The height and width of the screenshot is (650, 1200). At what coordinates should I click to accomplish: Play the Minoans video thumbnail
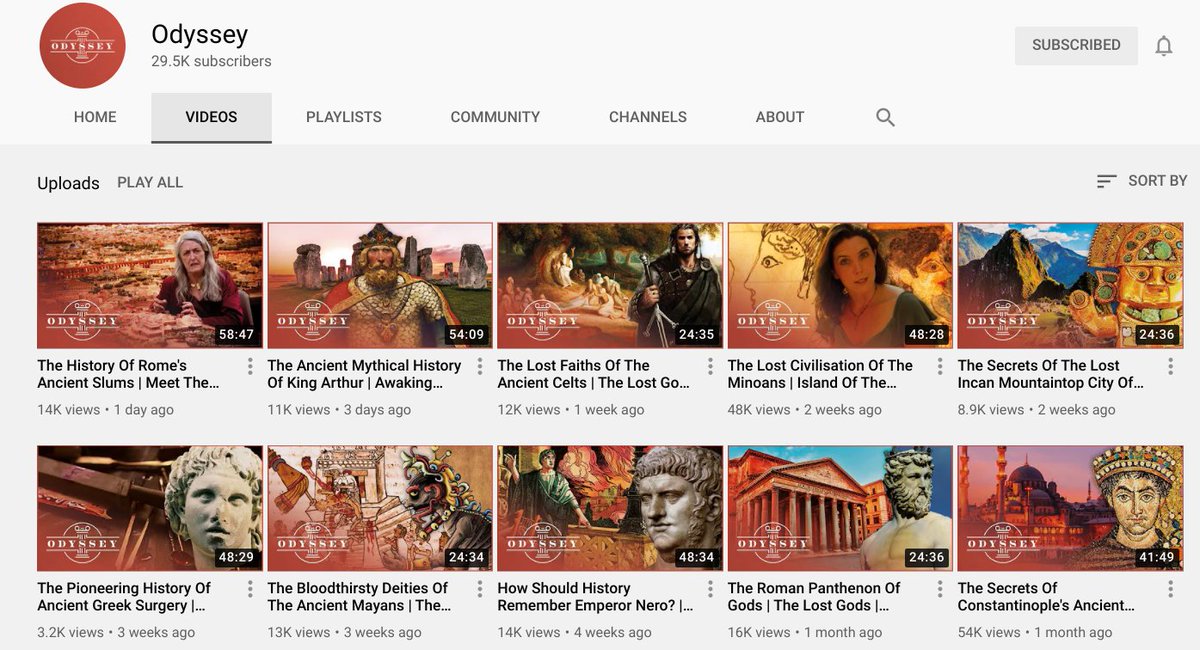pos(840,285)
